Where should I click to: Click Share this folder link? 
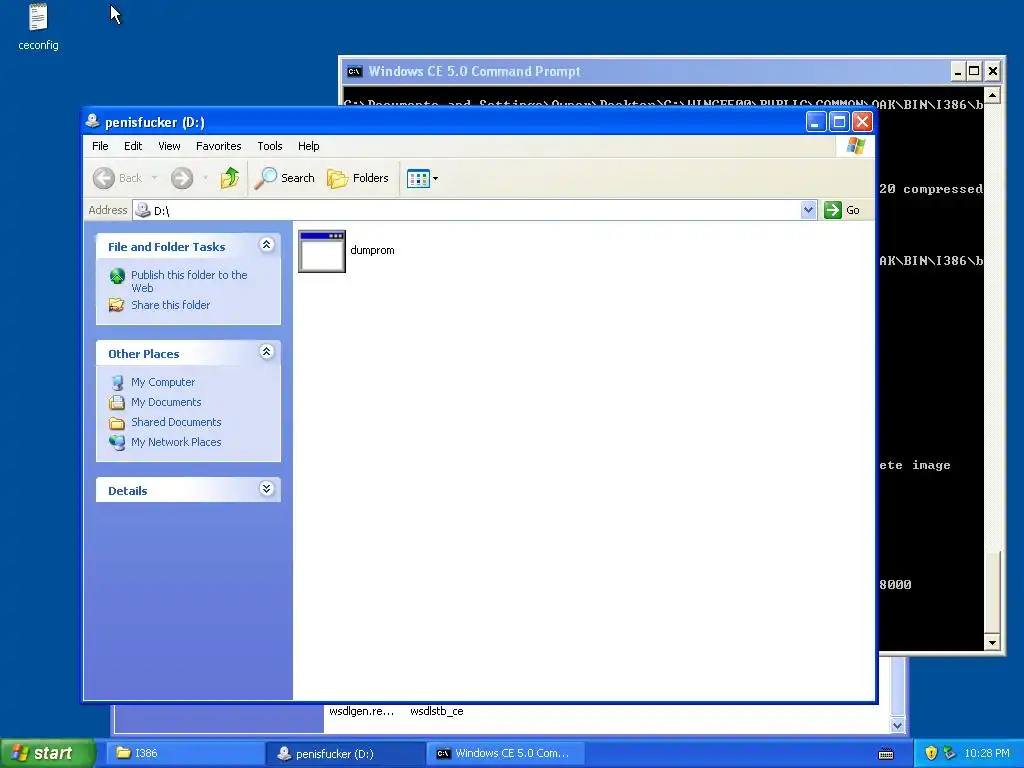[x=170, y=305]
